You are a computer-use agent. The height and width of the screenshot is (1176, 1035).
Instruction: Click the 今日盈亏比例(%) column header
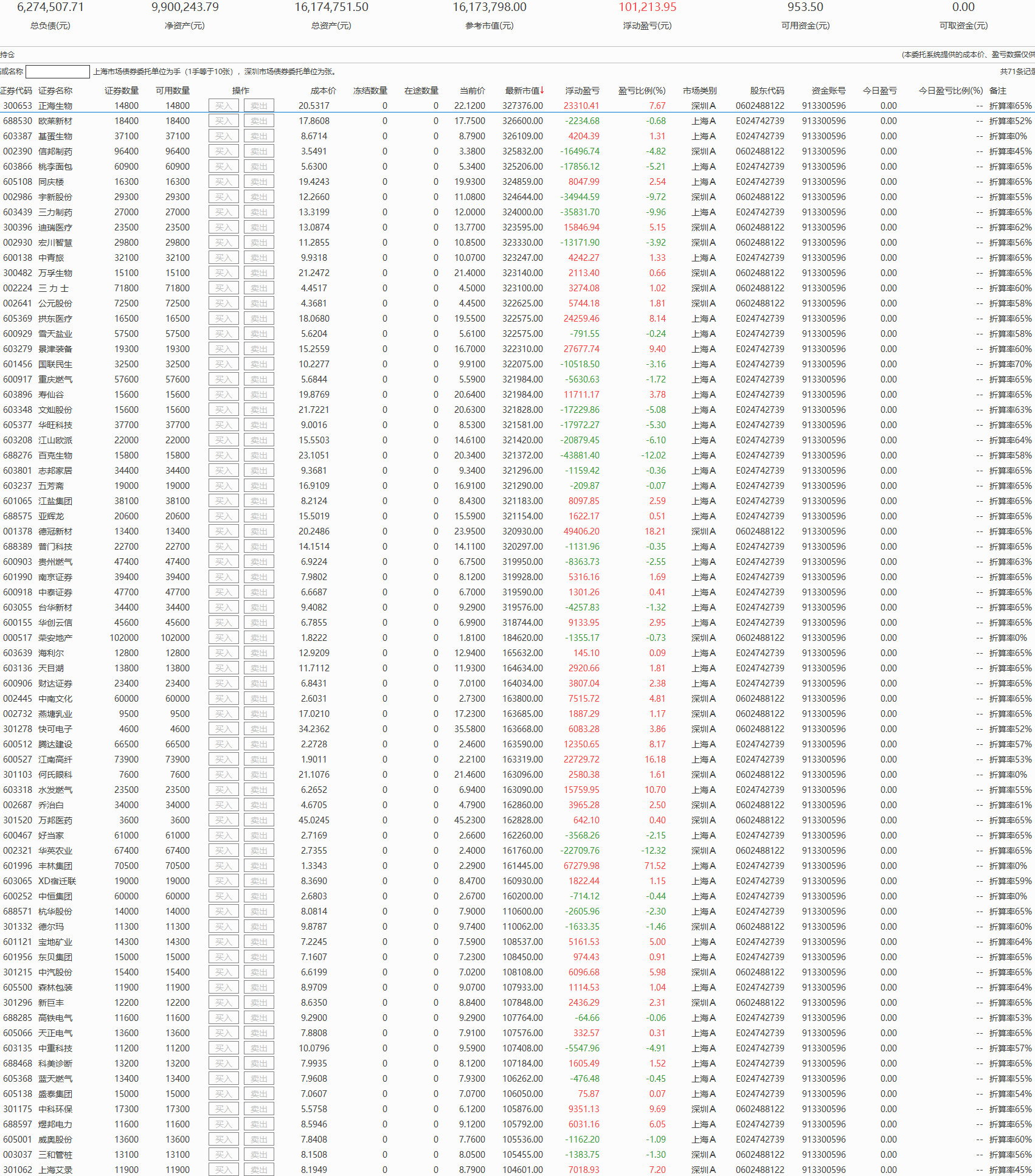(950, 91)
